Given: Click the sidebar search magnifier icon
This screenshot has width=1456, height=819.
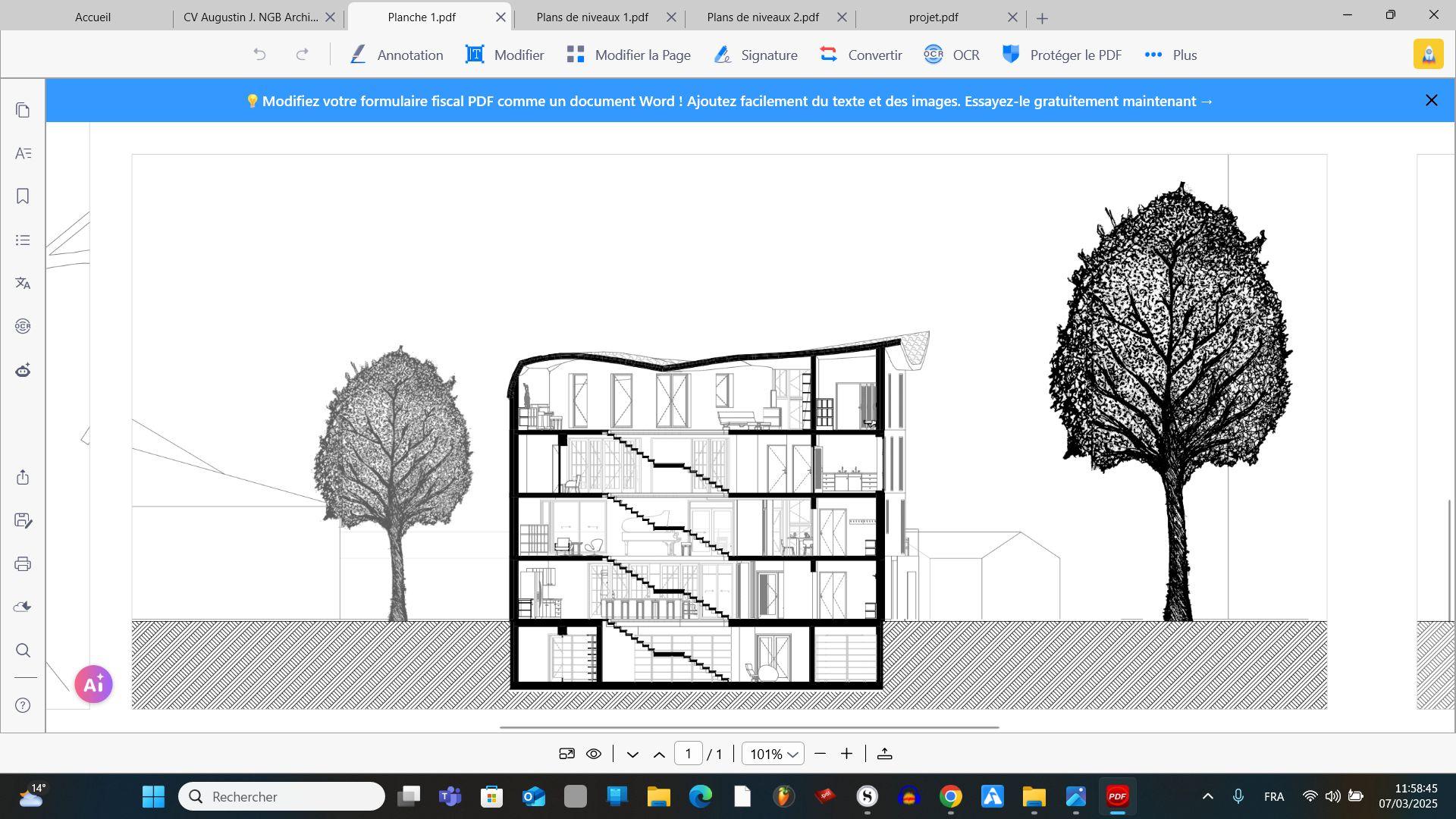Looking at the screenshot, I should 23,651.
